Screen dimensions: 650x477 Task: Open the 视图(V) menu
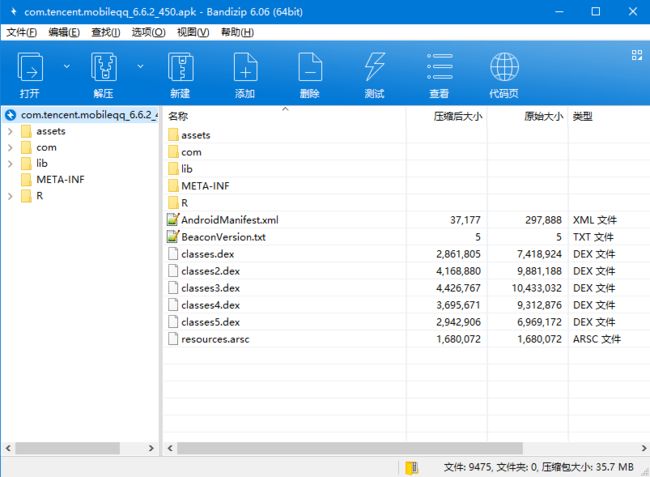coord(193,32)
